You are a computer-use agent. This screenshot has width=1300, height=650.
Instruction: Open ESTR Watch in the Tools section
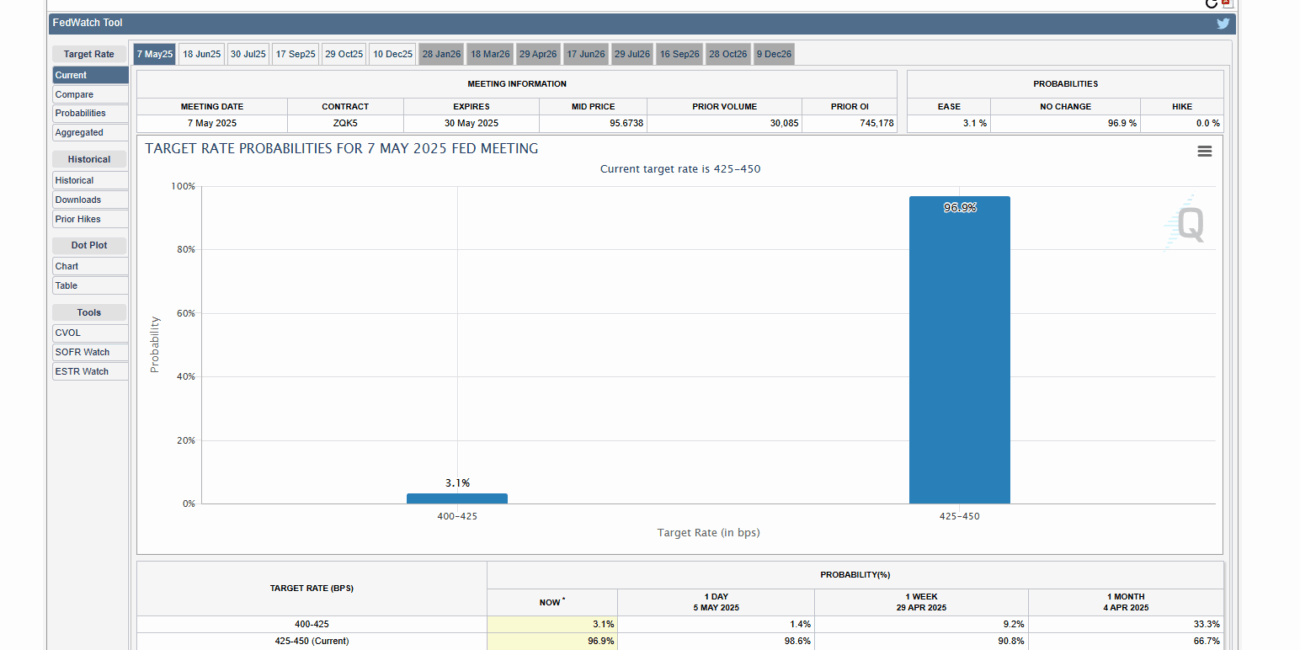coord(90,372)
